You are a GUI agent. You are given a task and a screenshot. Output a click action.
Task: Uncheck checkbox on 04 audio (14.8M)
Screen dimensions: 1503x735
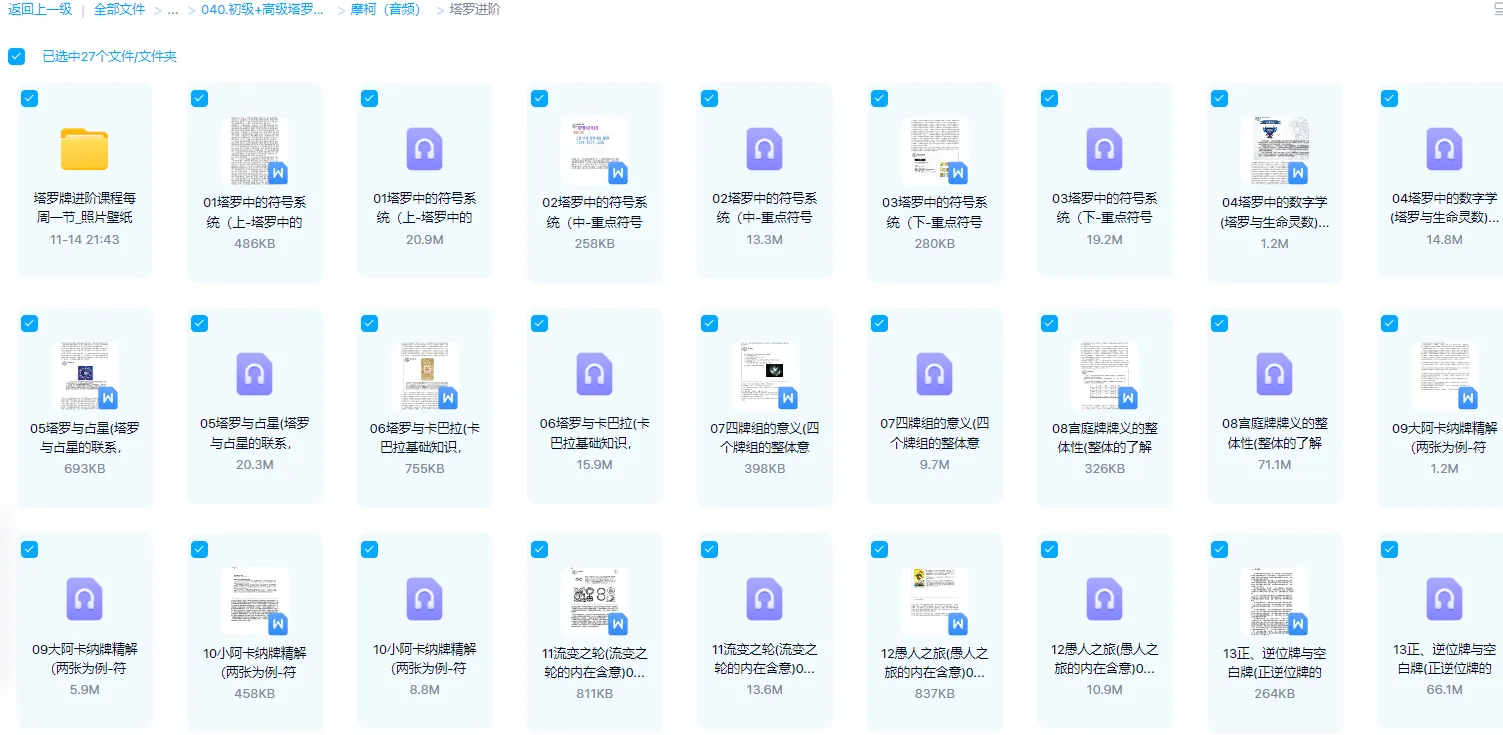tap(1389, 98)
